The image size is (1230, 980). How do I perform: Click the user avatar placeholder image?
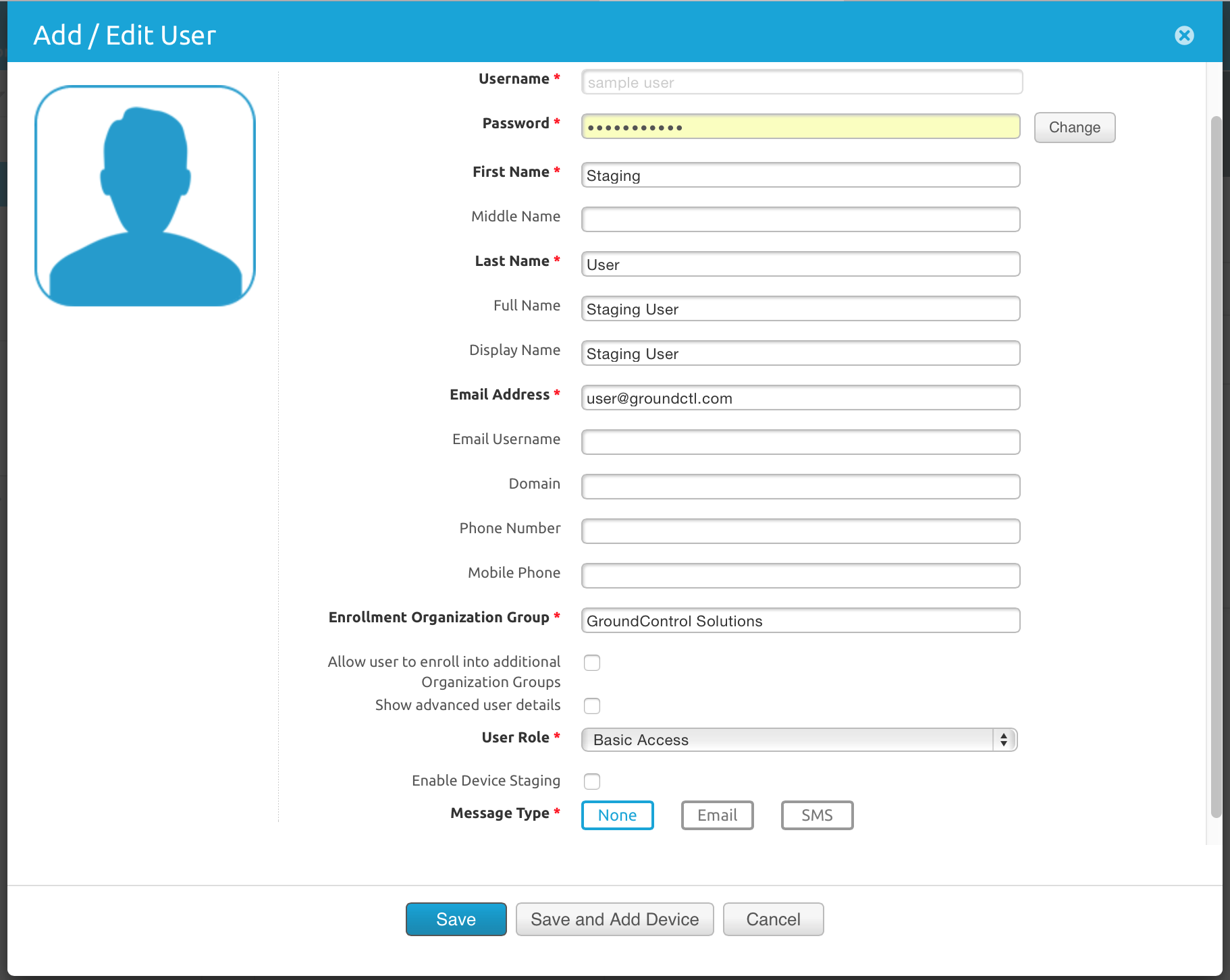(x=145, y=195)
